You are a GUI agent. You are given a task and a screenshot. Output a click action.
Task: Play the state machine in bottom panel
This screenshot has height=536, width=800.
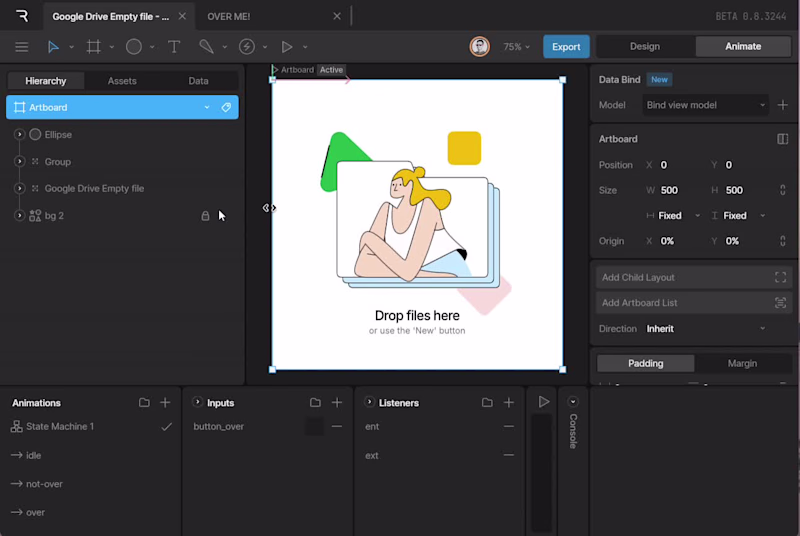(543, 402)
